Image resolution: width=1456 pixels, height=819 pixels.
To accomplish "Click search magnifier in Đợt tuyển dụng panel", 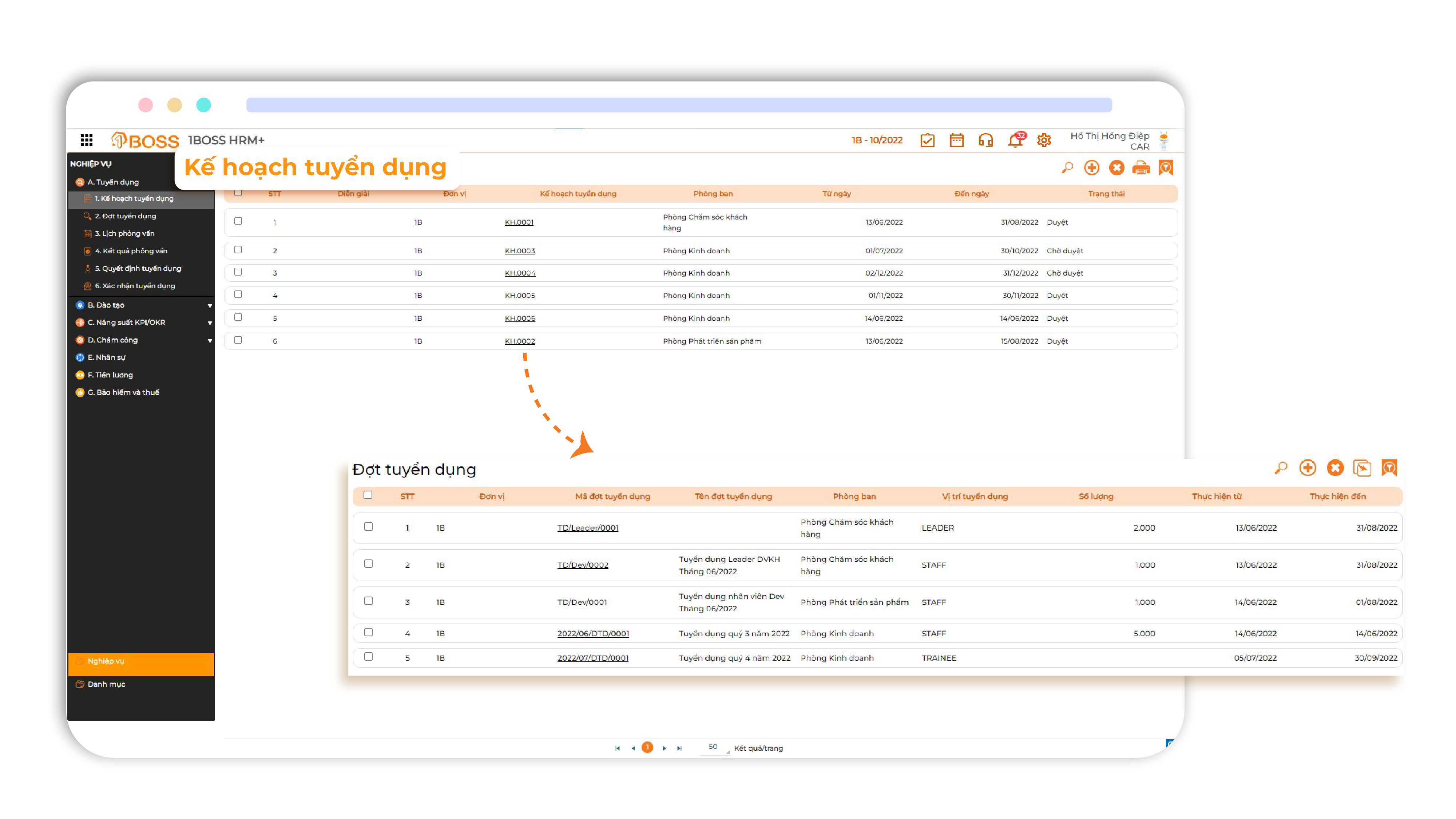I will 1281,468.
